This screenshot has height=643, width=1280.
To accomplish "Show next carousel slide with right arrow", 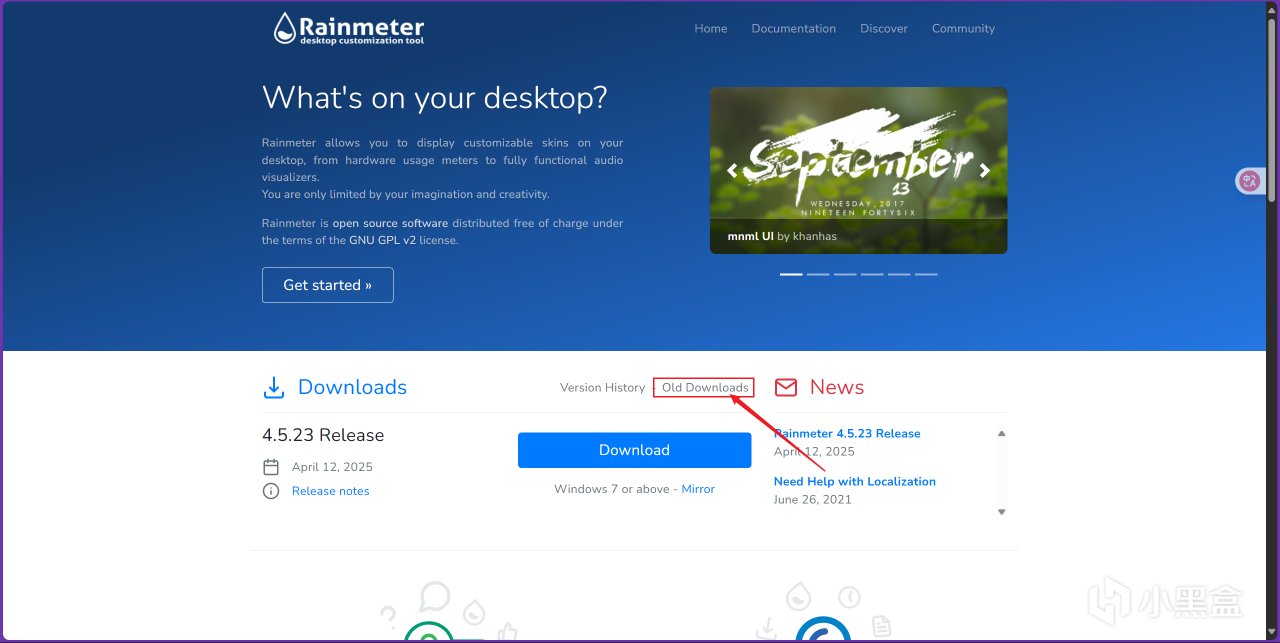I will click(x=985, y=170).
